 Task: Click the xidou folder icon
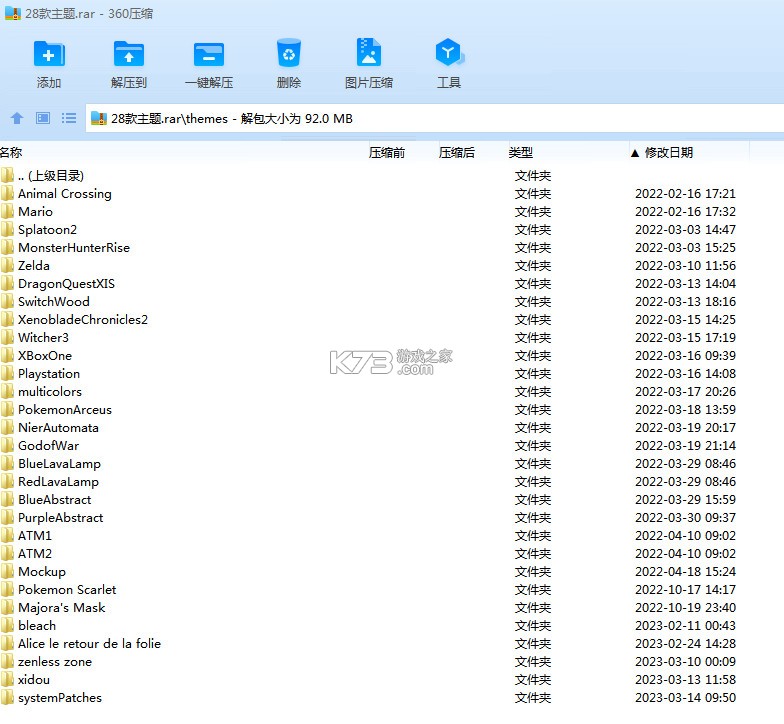coord(8,680)
